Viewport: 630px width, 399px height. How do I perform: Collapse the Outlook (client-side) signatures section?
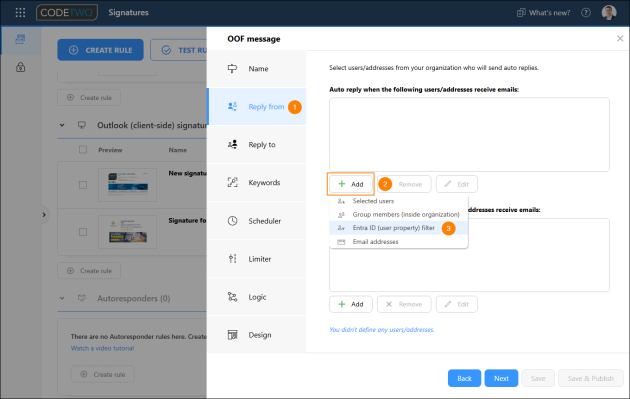click(62, 125)
